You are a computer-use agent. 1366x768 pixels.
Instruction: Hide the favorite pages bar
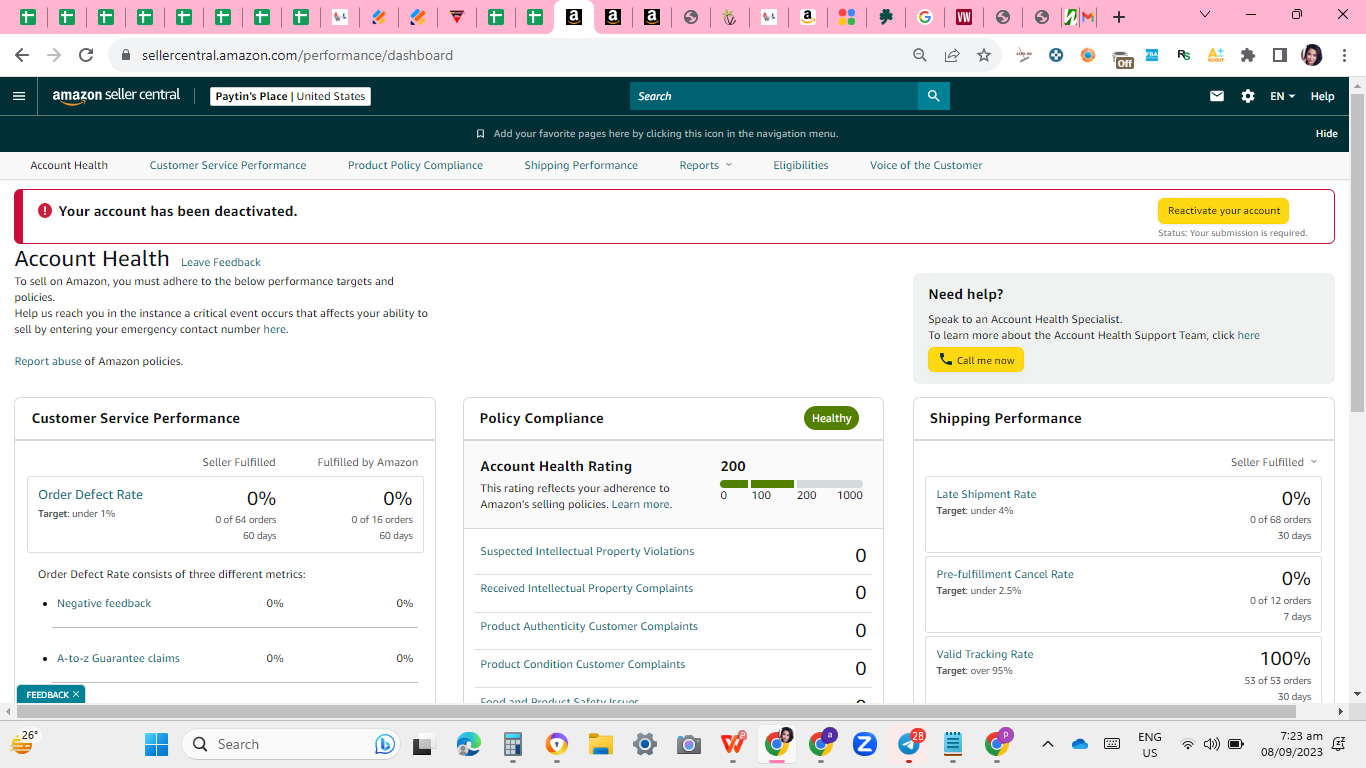click(1327, 134)
